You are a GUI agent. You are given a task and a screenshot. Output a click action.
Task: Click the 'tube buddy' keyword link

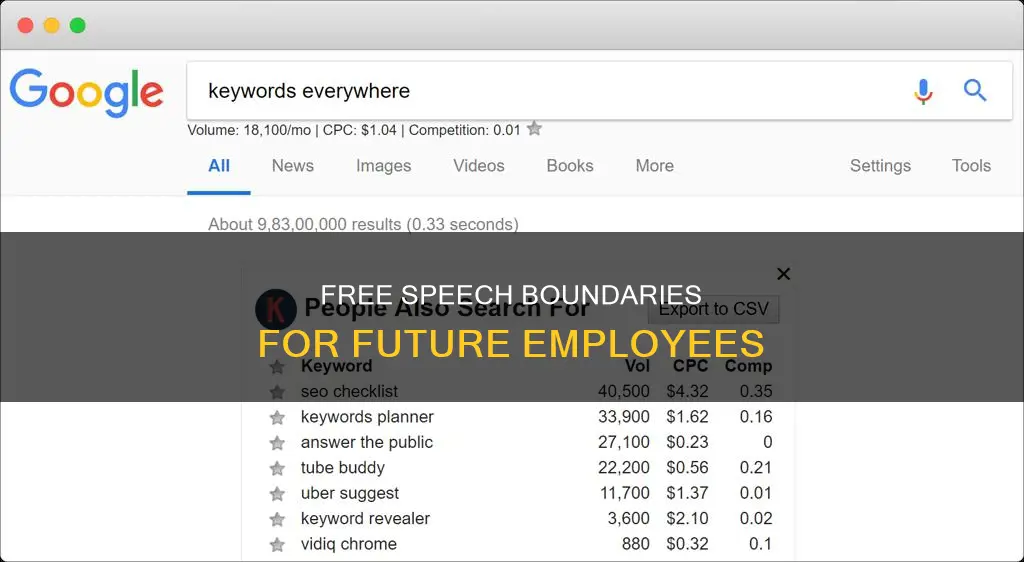pos(342,467)
